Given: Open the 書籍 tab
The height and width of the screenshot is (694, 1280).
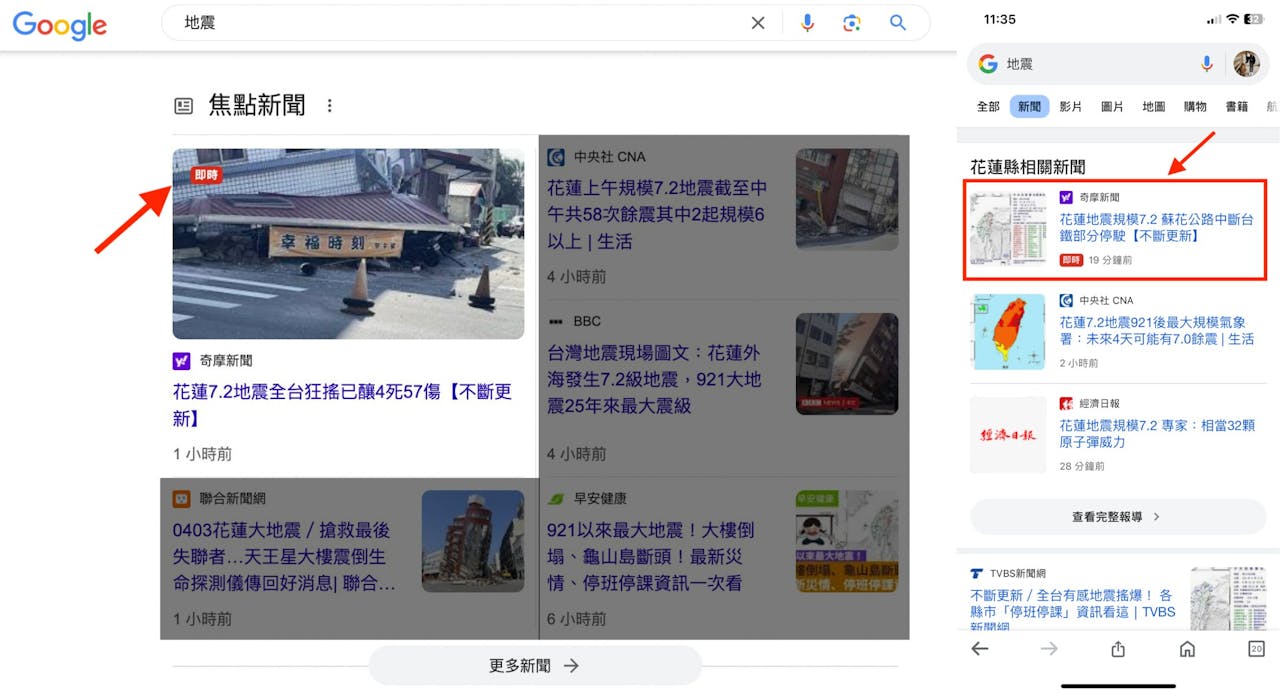Looking at the screenshot, I should coord(1237,106).
